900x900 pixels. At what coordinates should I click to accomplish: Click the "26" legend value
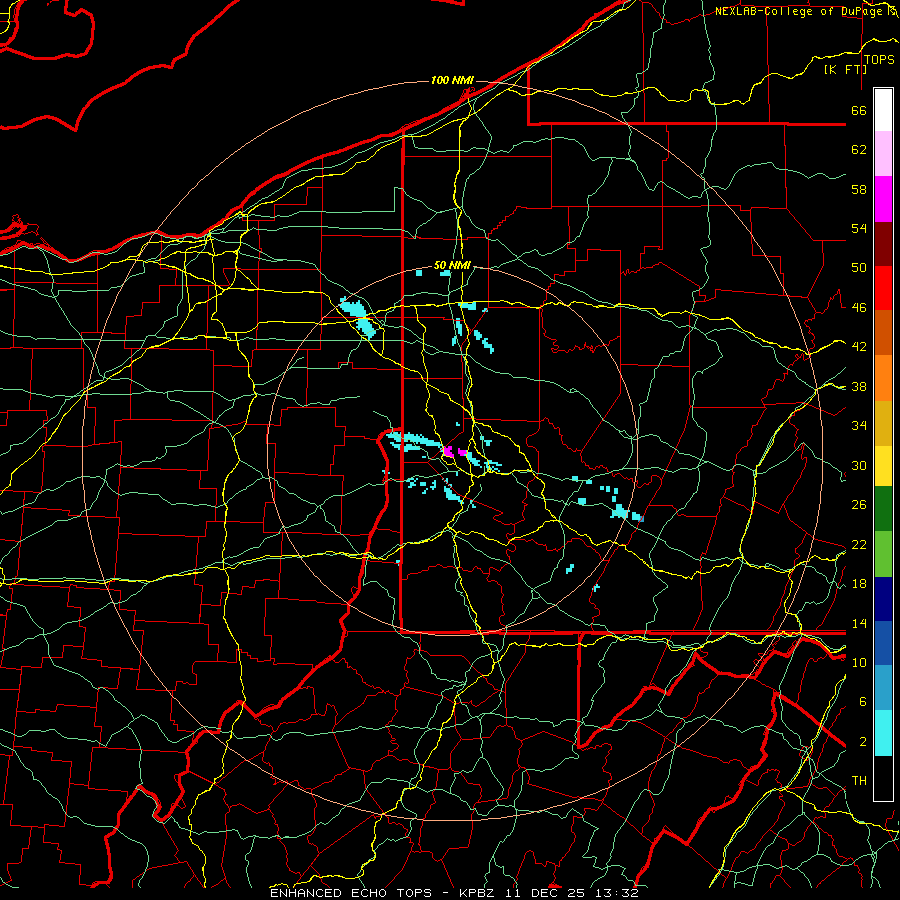point(859,505)
